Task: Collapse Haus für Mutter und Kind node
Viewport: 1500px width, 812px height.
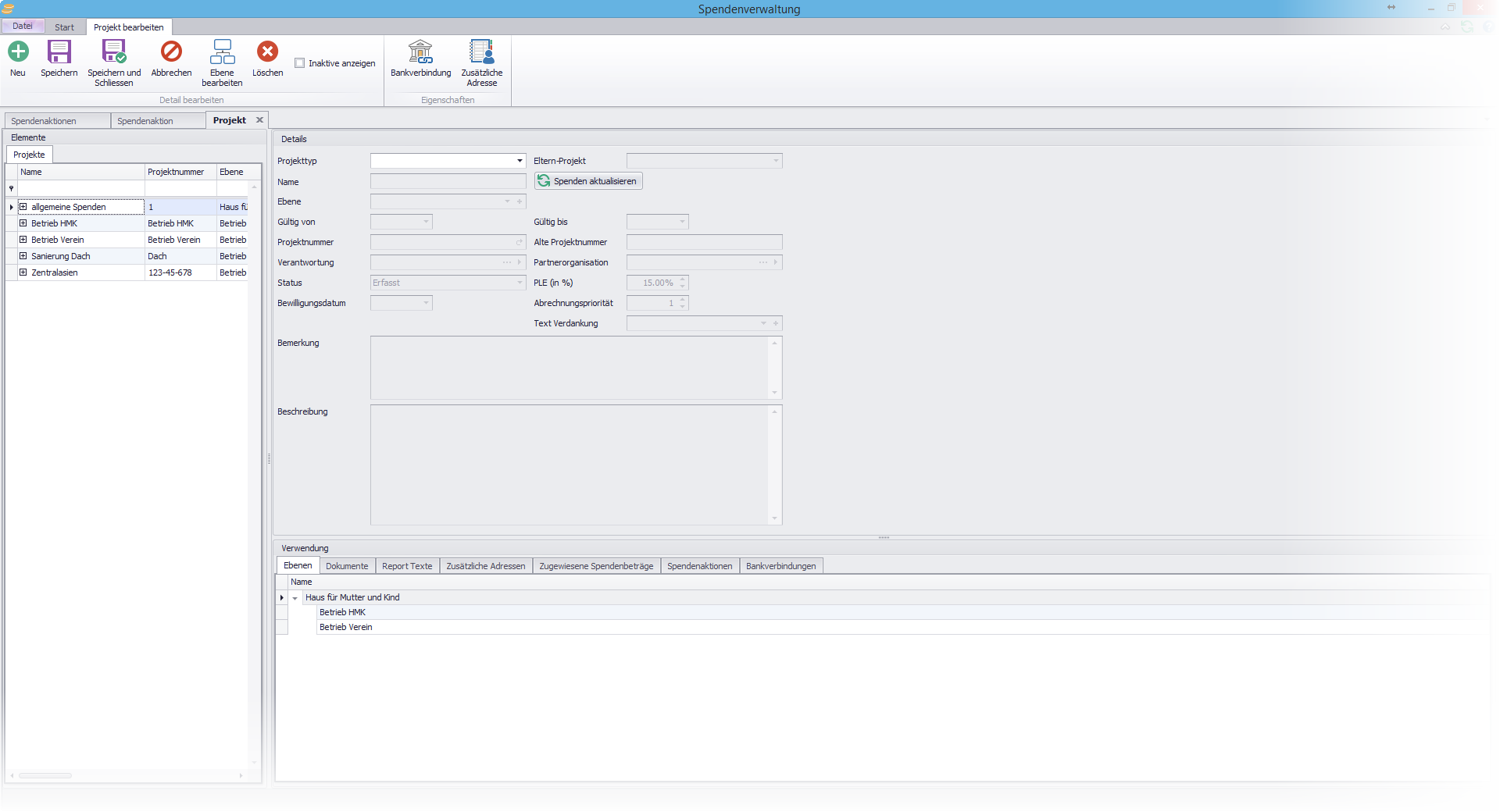Action: click(295, 598)
